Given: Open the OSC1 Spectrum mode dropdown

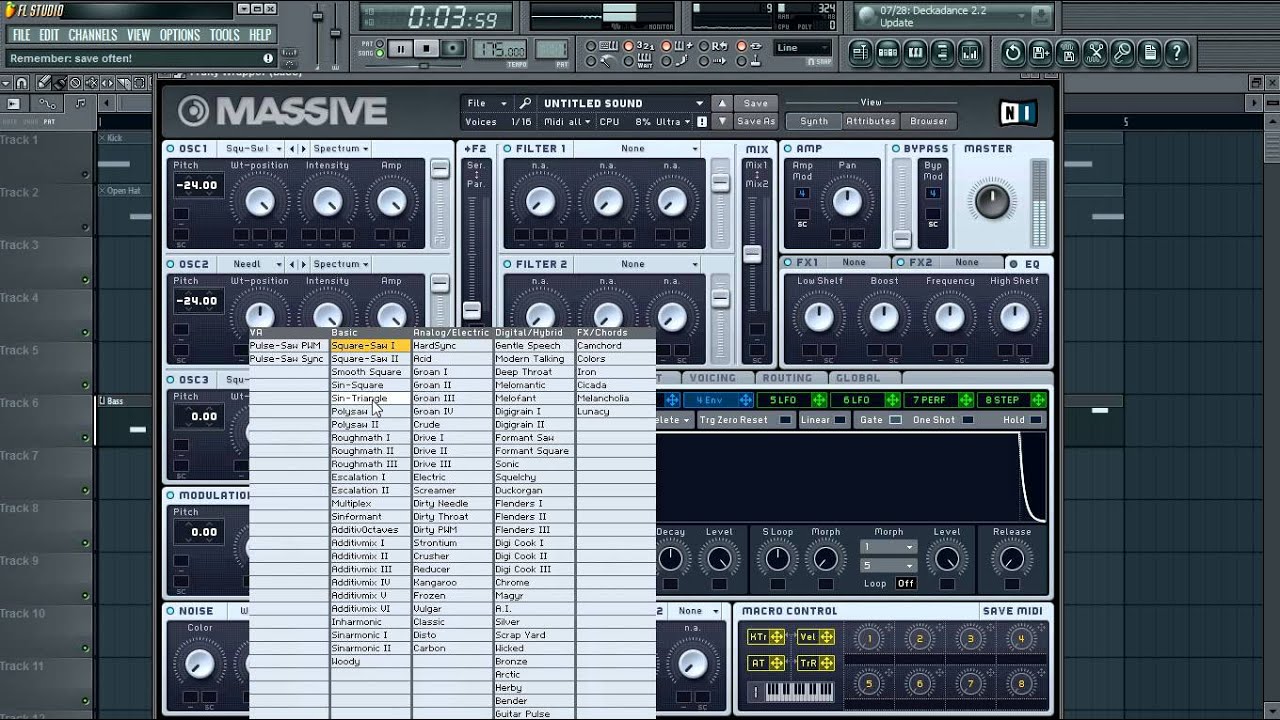Looking at the screenshot, I should (340, 149).
